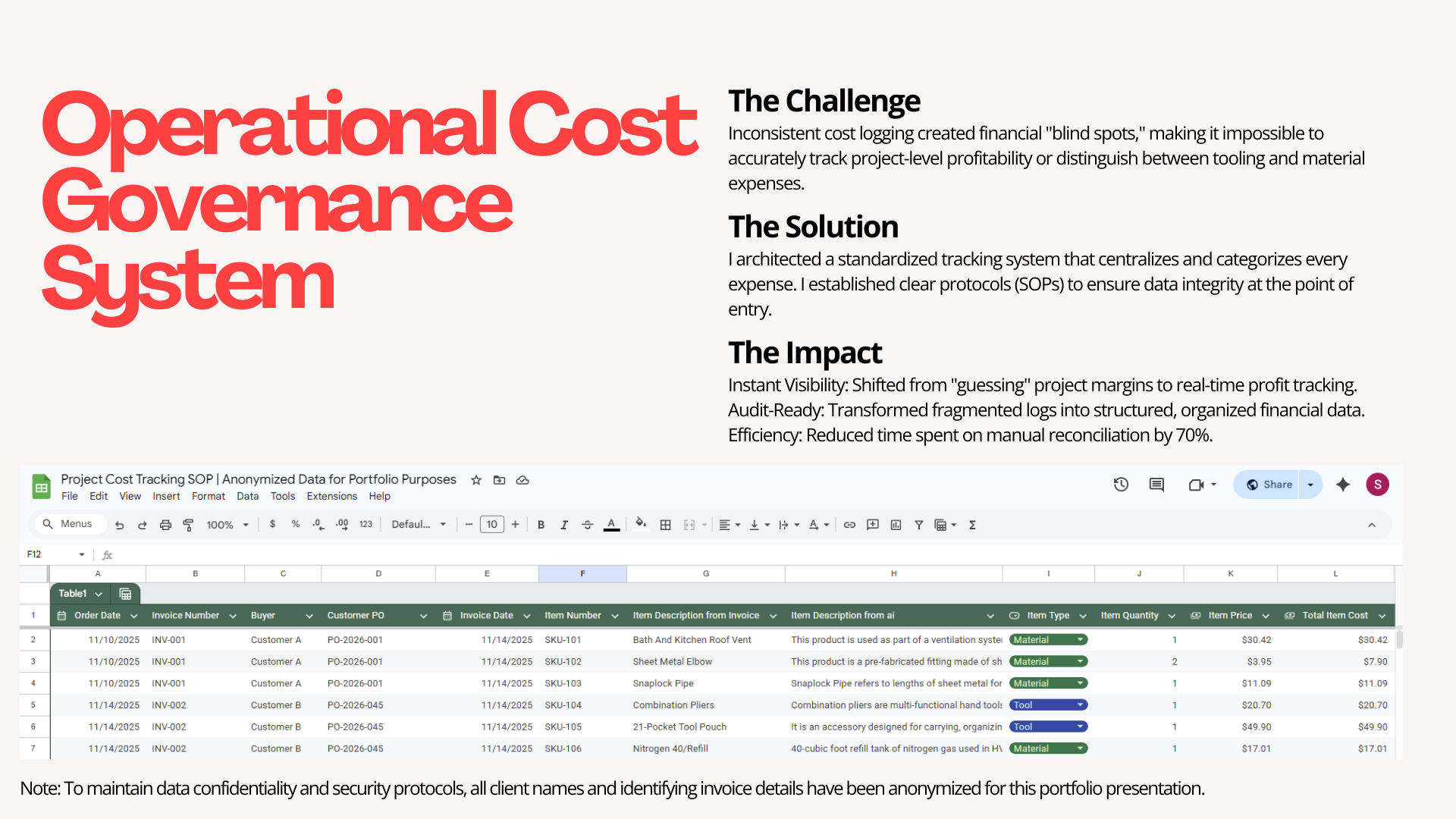Image resolution: width=1456 pixels, height=819 pixels.
Task: Open the fill color picker
Action: (x=641, y=523)
